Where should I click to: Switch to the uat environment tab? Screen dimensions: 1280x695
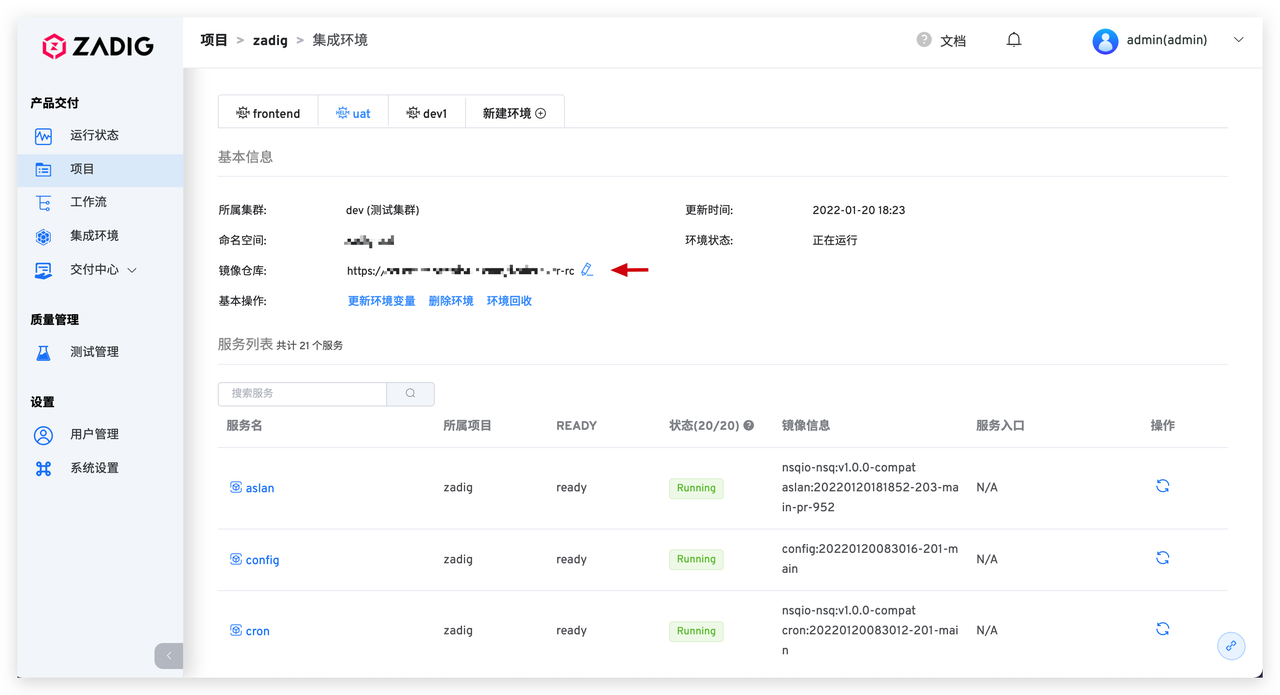pyautogui.click(x=353, y=113)
